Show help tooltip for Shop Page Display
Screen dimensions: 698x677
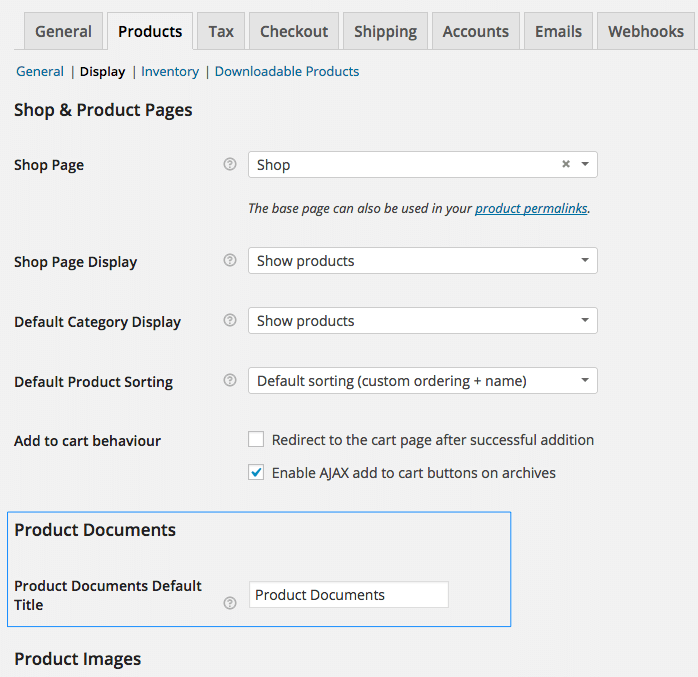point(230,260)
